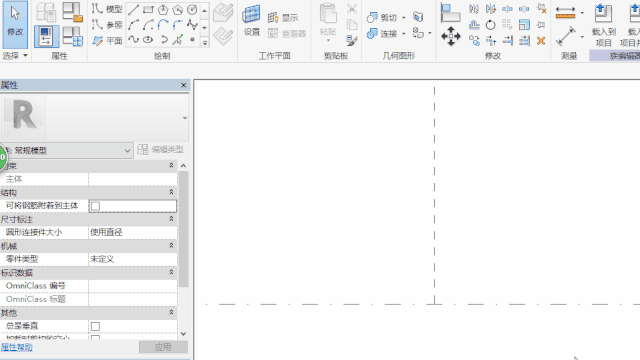
Task: Click the 零件类型 value 未定义
Action: (x=133, y=259)
